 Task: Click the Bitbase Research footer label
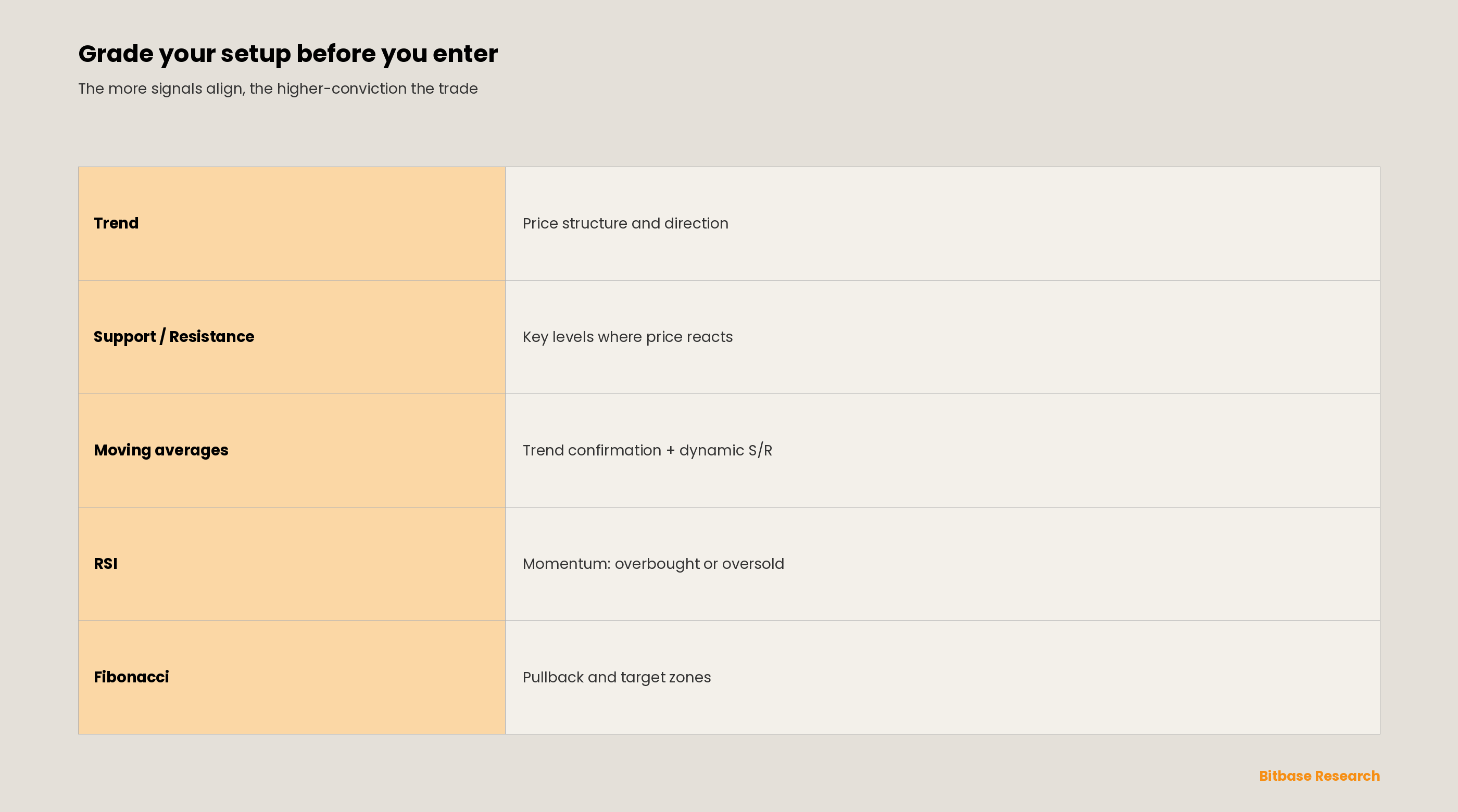pyautogui.click(x=1319, y=776)
